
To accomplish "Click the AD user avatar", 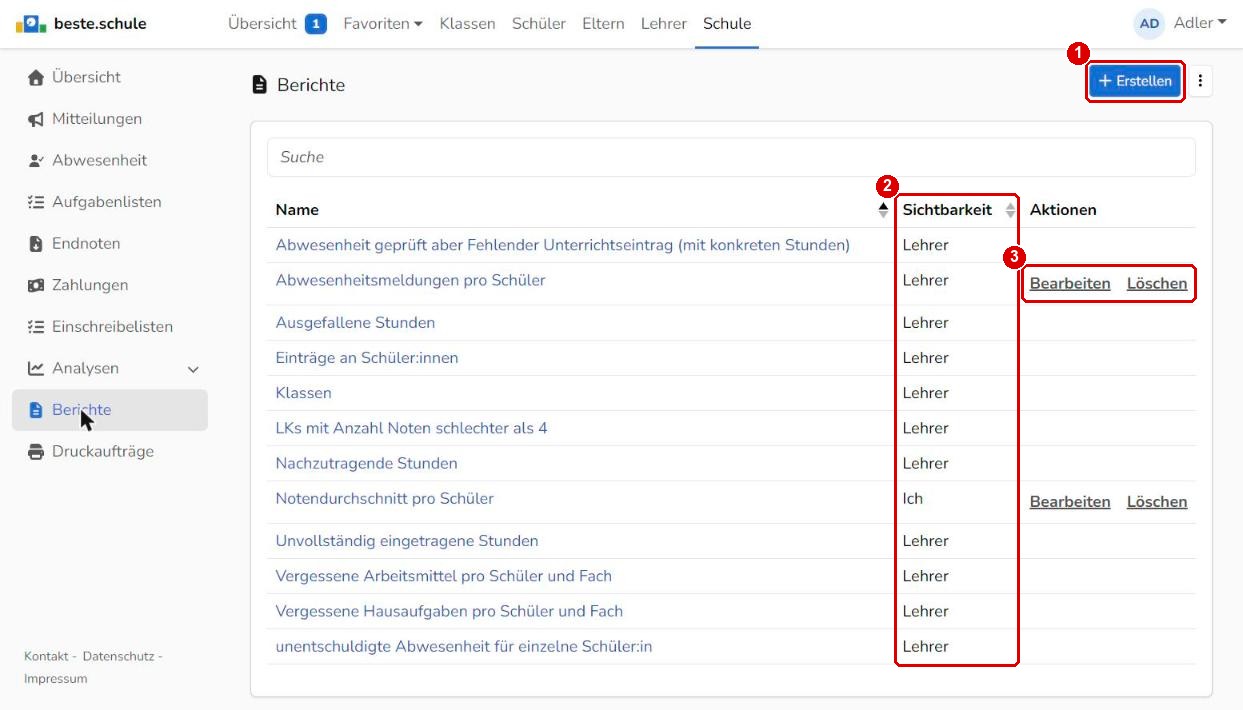I will click(1149, 23).
